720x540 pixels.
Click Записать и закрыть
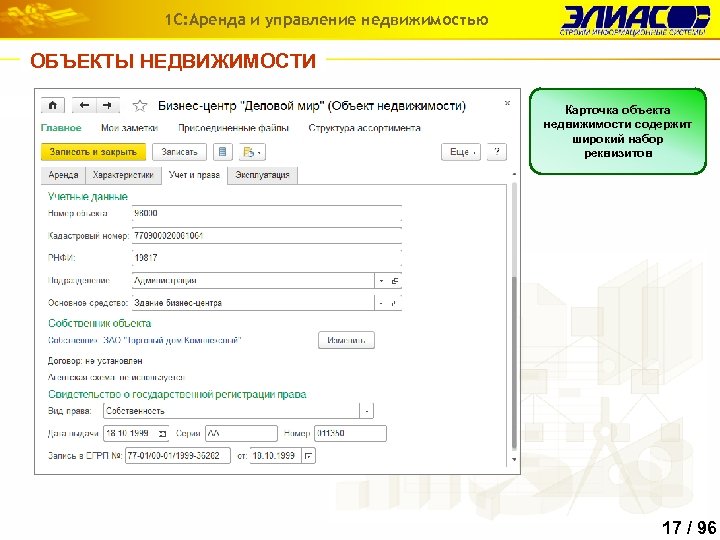93,152
